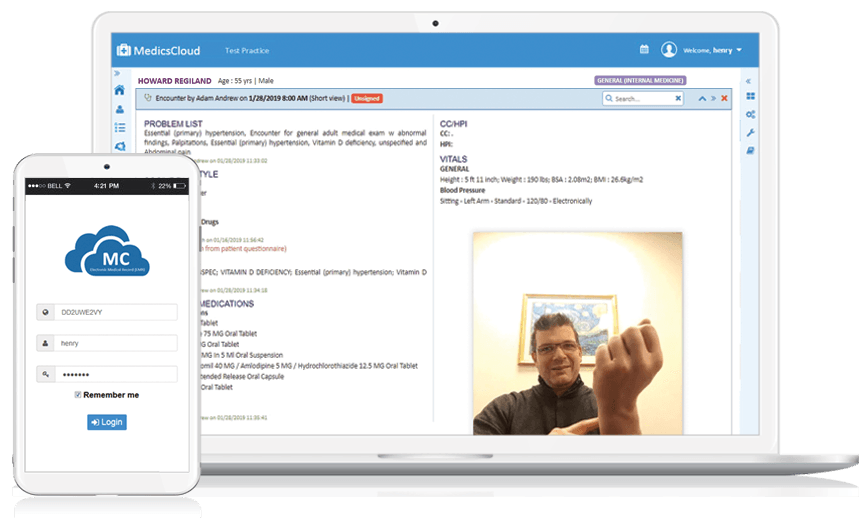The width and height of the screenshot is (860, 520).
Task: Click the Login button on the phone
Action: [x=106, y=422]
